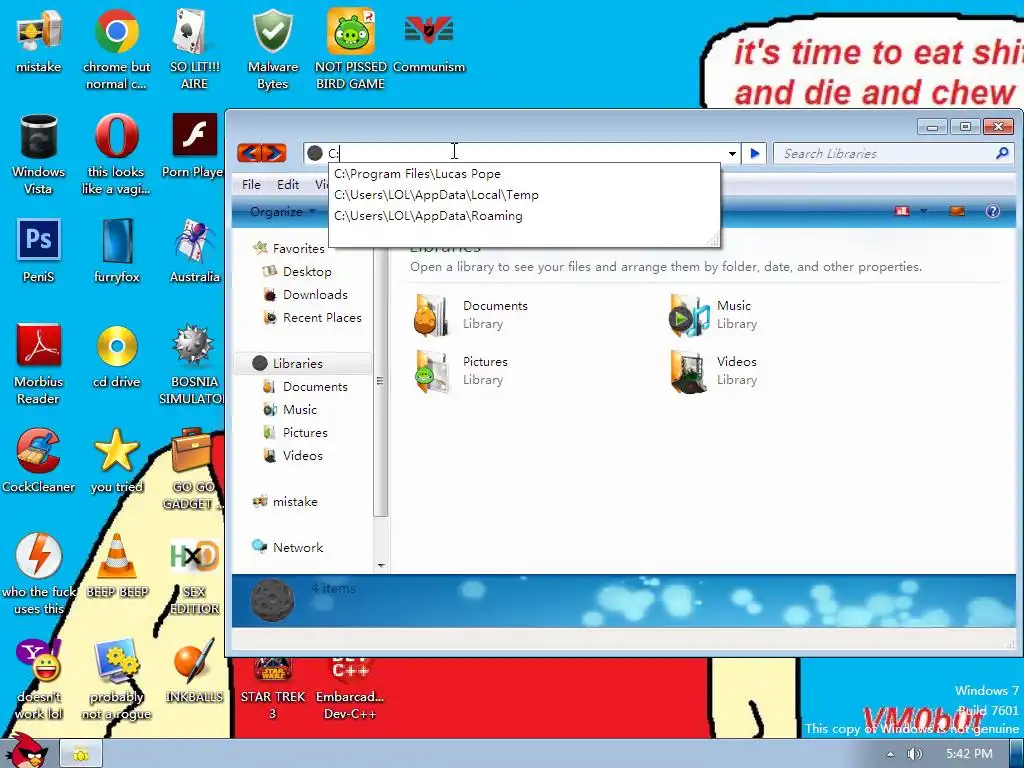1024x768 pixels.
Task: Open the Organize dropdown menu
Action: tap(282, 212)
